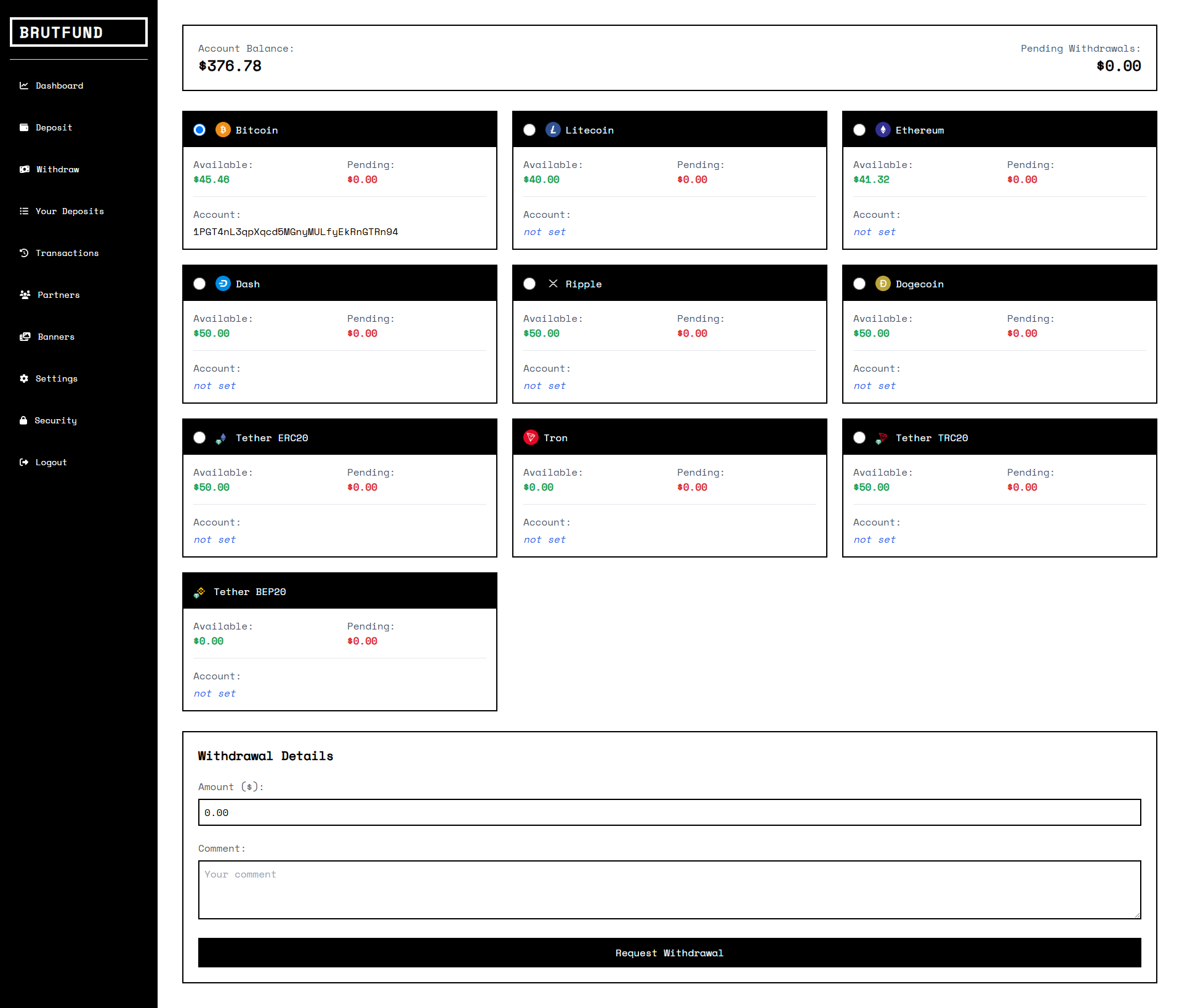Click the BRUTFUND logo
Screen dimensions: 1182x1008
pyautogui.click(x=79, y=32)
